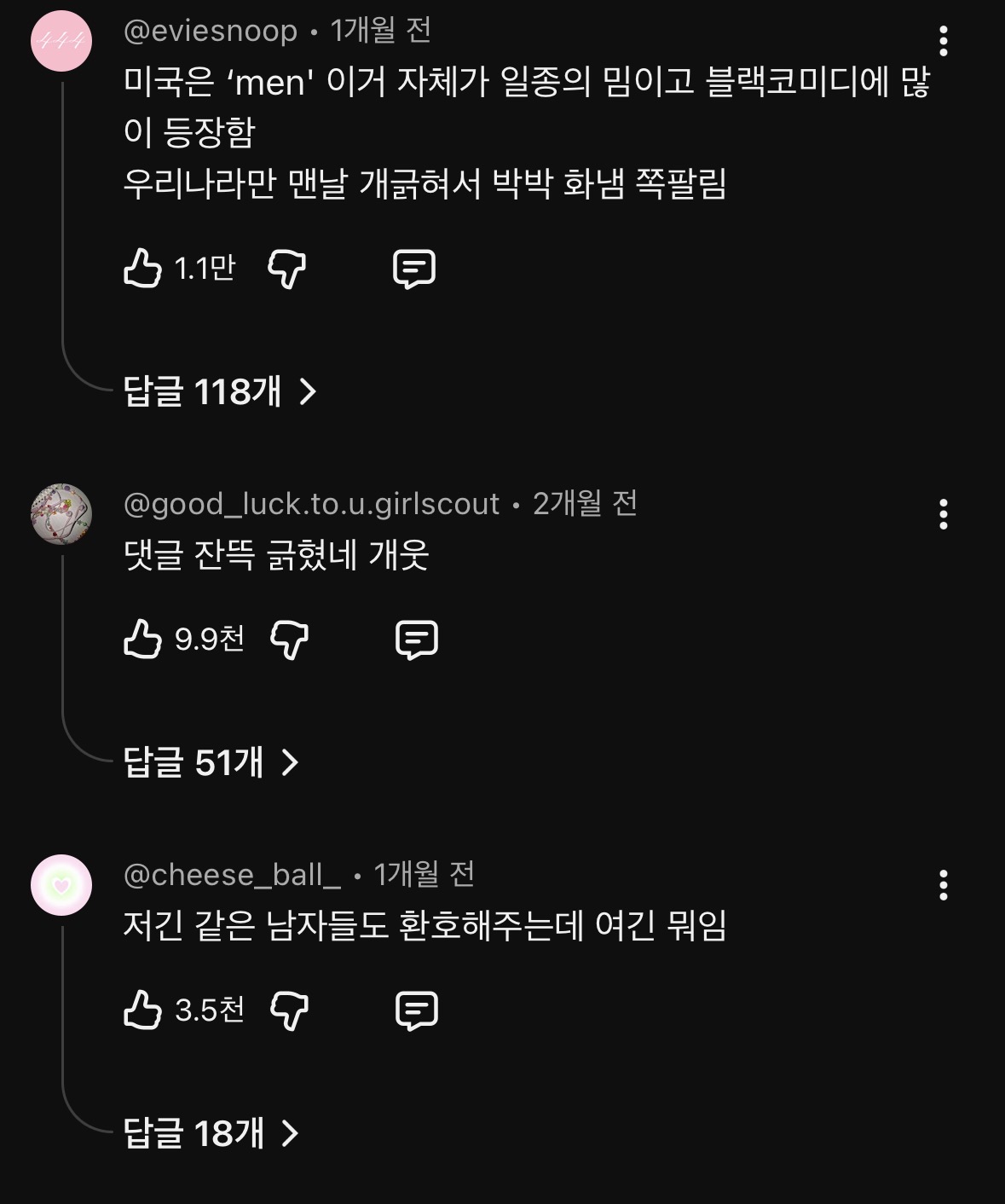Like the @cheese_ball_ comment
This screenshot has width=1005, height=1204.
[x=142, y=1010]
